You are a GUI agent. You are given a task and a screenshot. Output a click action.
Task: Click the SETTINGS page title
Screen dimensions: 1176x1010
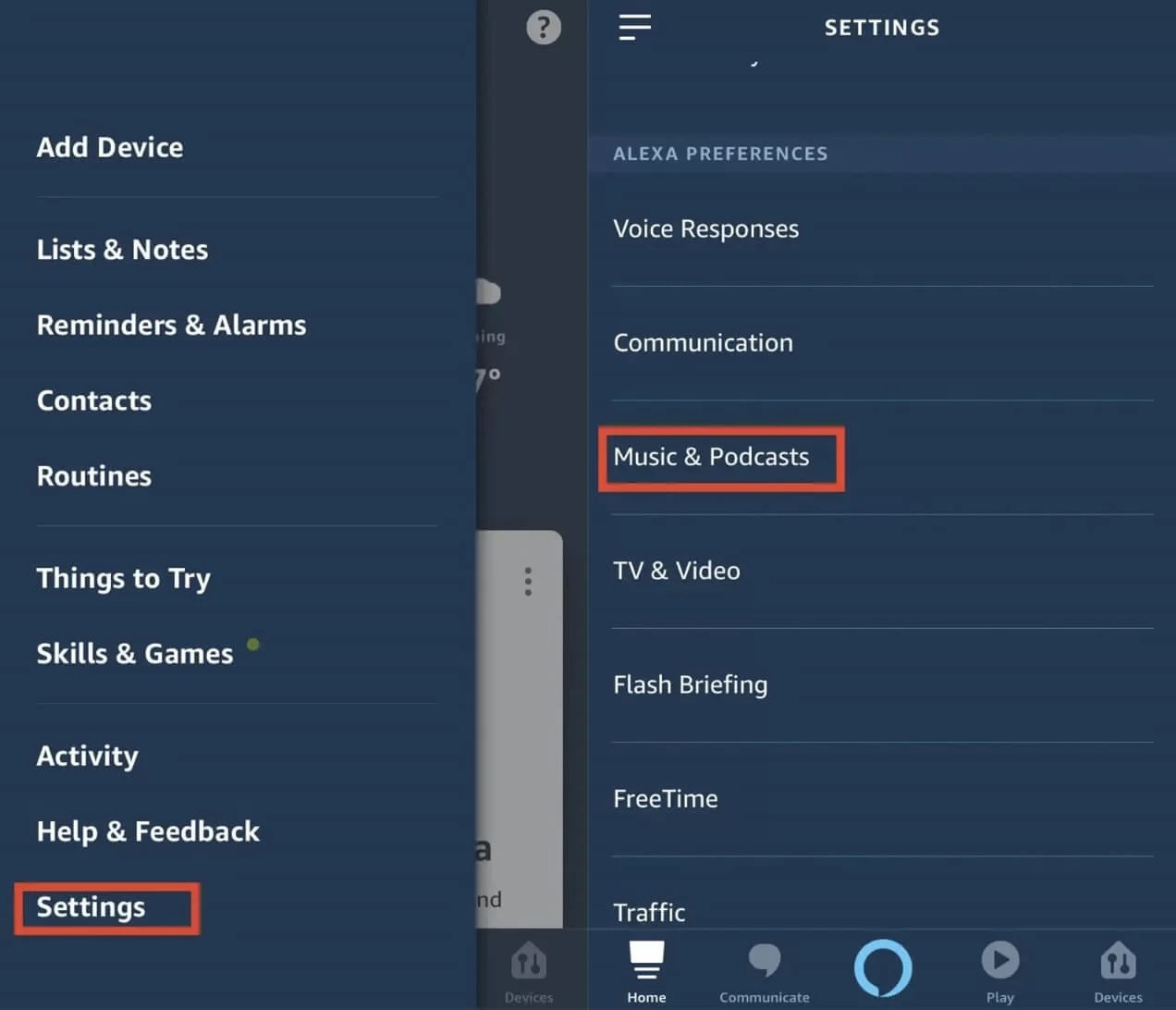tap(882, 28)
